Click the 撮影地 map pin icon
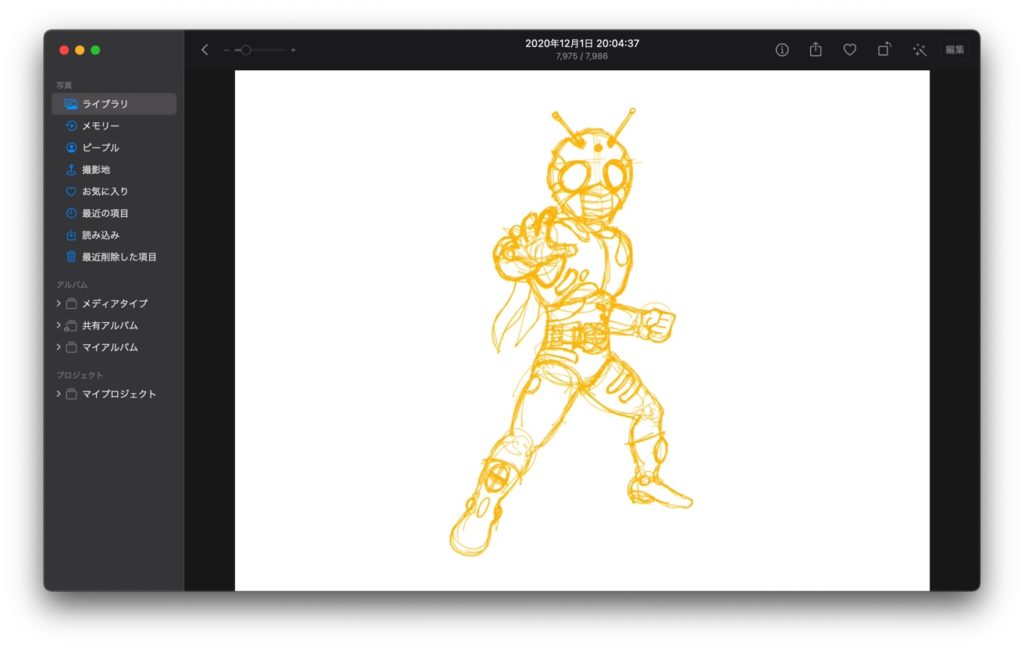This screenshot has width=1024, height=649. (71, 169)
